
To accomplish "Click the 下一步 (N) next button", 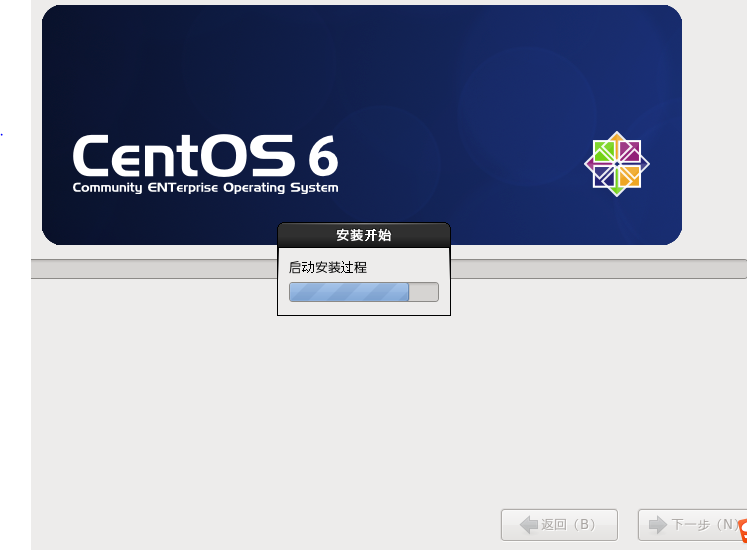I will pos(692,525).
